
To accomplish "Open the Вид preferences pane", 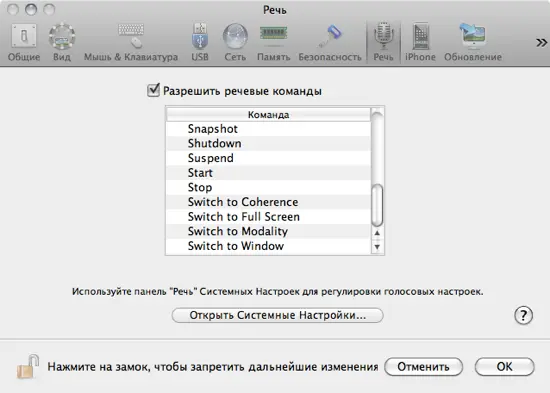I will [x=62, y=42].
